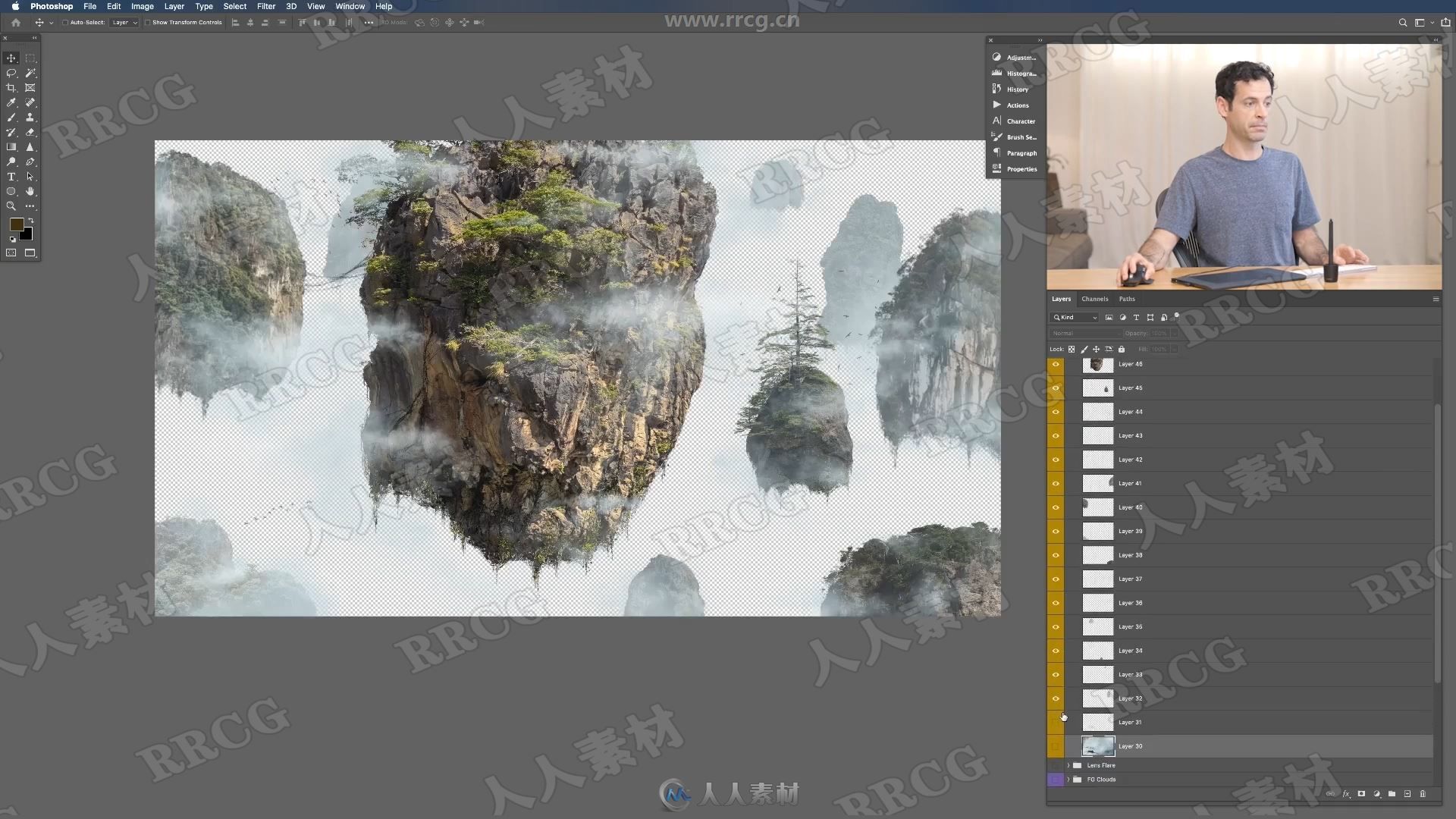Reset to default foreground/background colors
1456x819 pixels.
tap(12, 239)
